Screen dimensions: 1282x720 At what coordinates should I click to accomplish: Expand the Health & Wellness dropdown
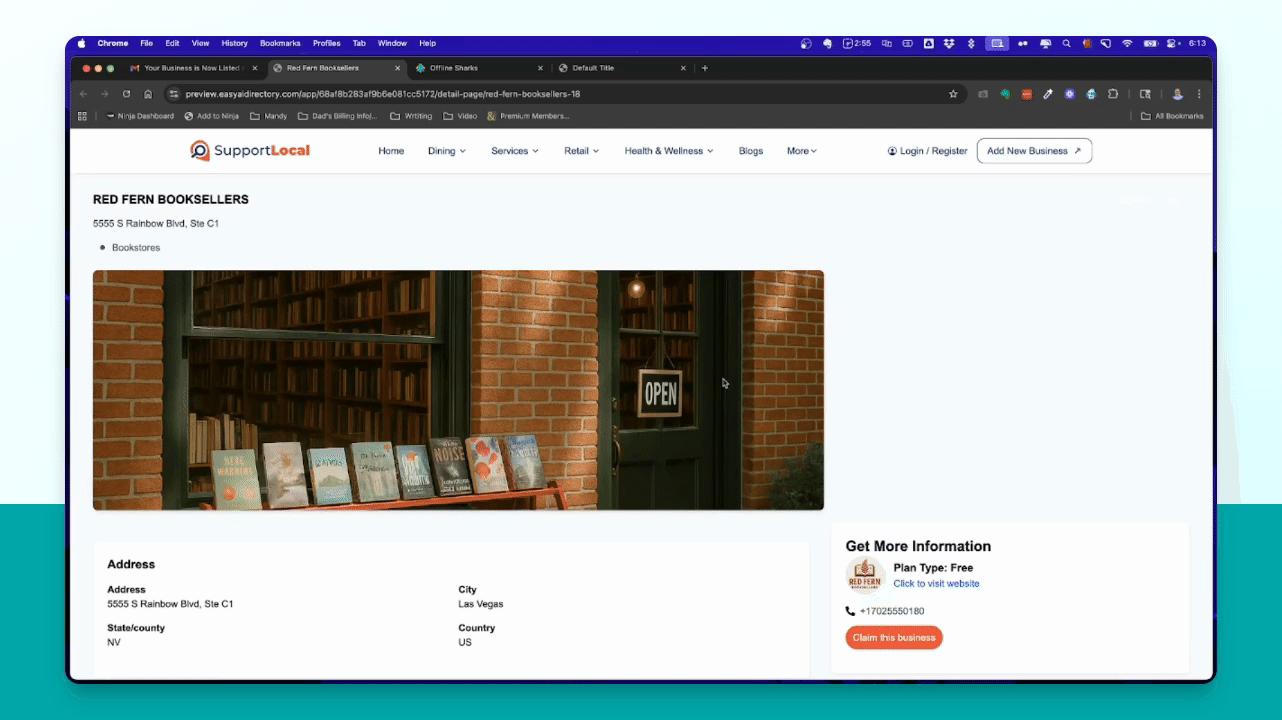tap(669, 151)
